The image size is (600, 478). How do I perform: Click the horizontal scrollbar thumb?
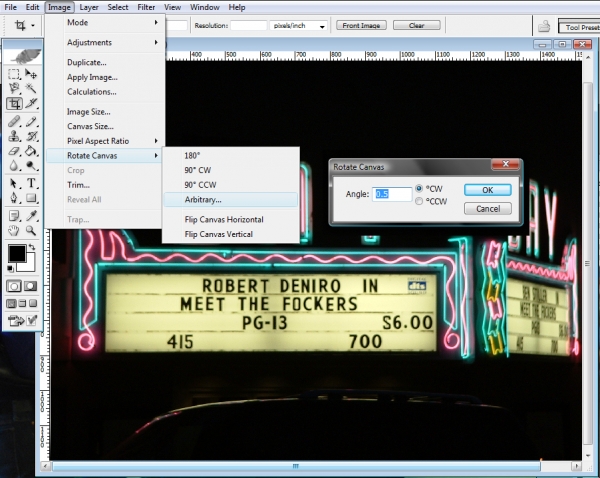click(x=296, y=466)
